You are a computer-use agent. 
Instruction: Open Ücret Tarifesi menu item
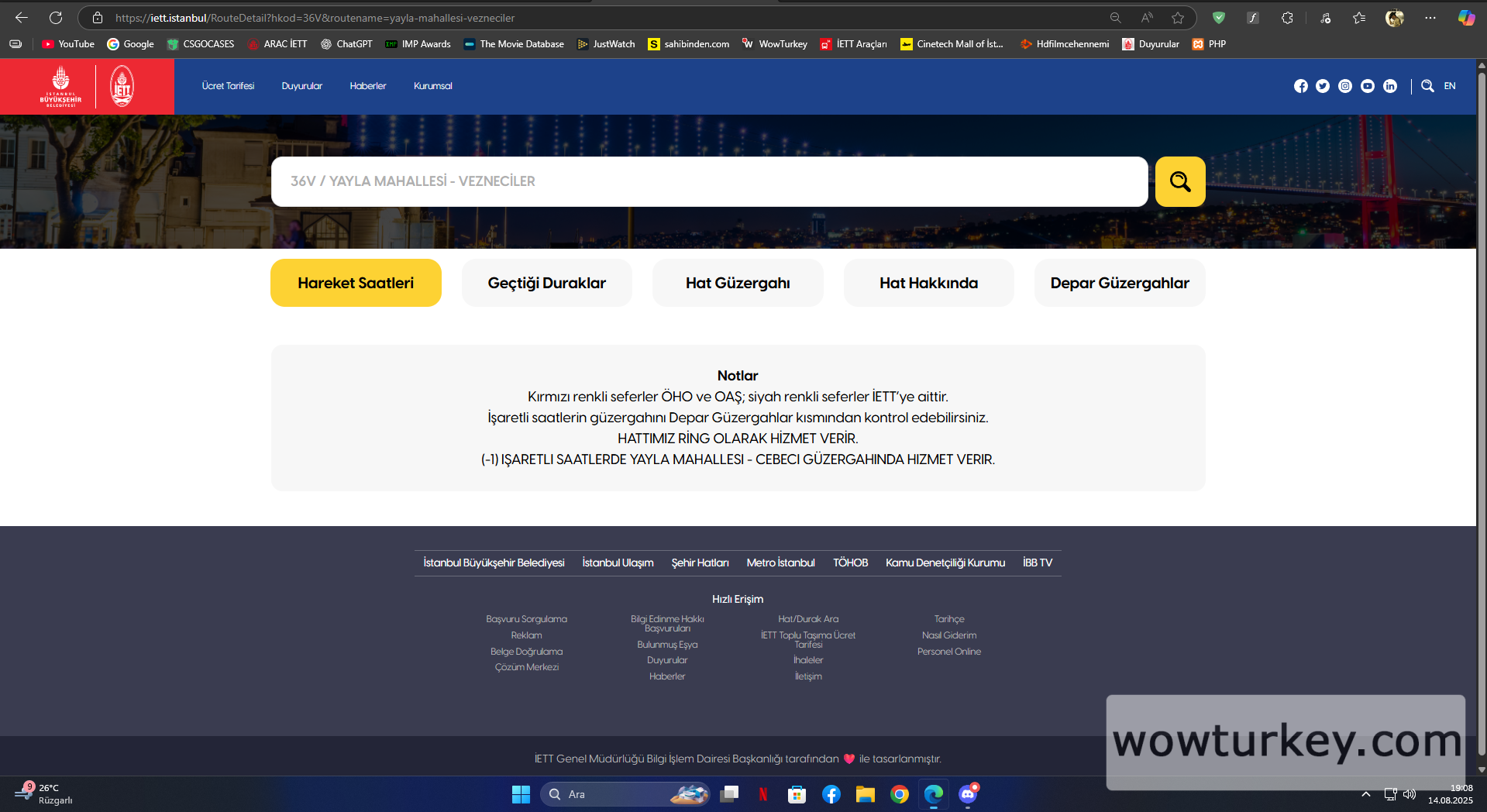[x=228, y=86]
